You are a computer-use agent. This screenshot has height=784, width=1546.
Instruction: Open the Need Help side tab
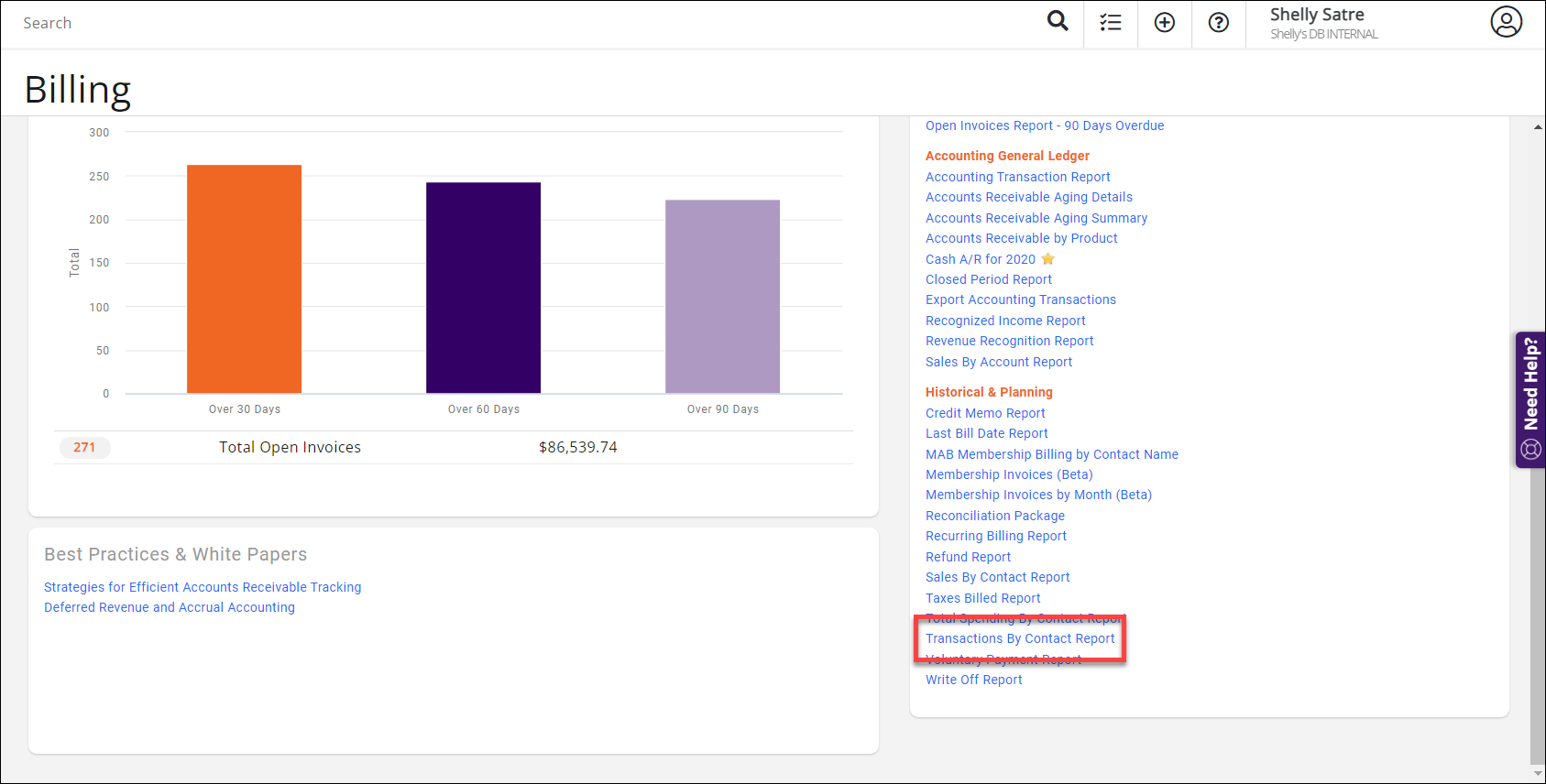(1530, 399)
